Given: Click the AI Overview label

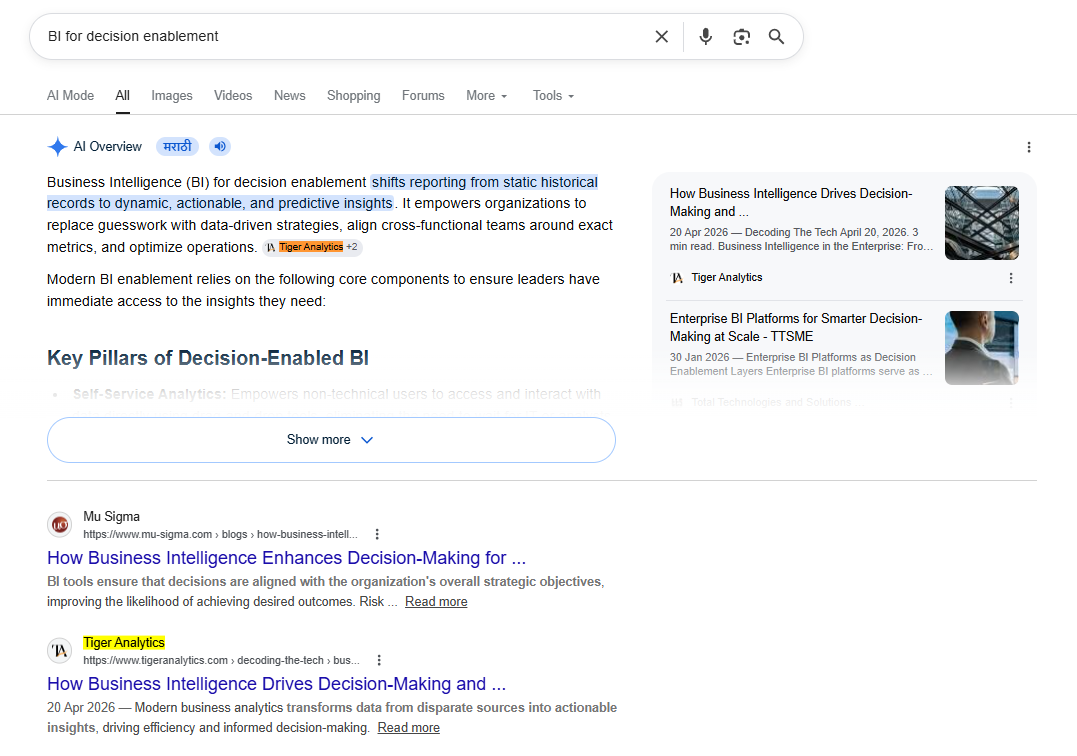Looking at the screenshot, I should (108, 146).
